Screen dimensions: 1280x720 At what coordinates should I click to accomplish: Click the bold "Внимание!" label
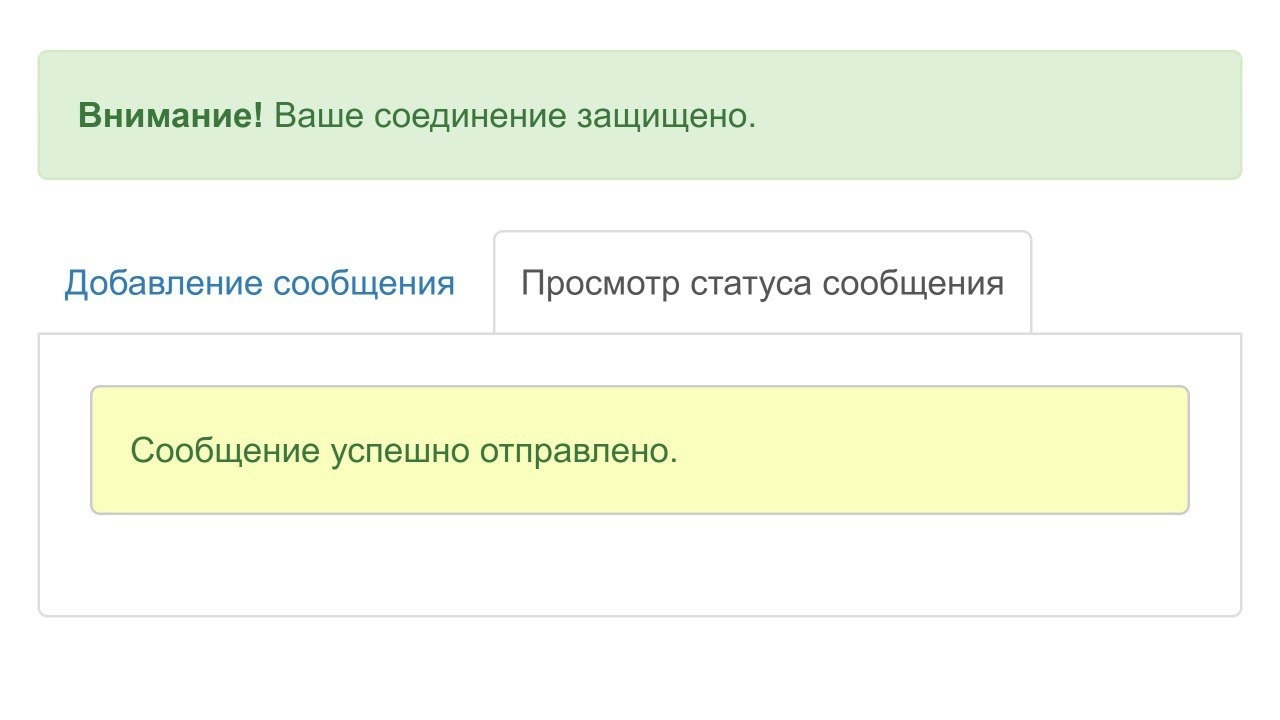pyautogui.click(x=170, y=116)
